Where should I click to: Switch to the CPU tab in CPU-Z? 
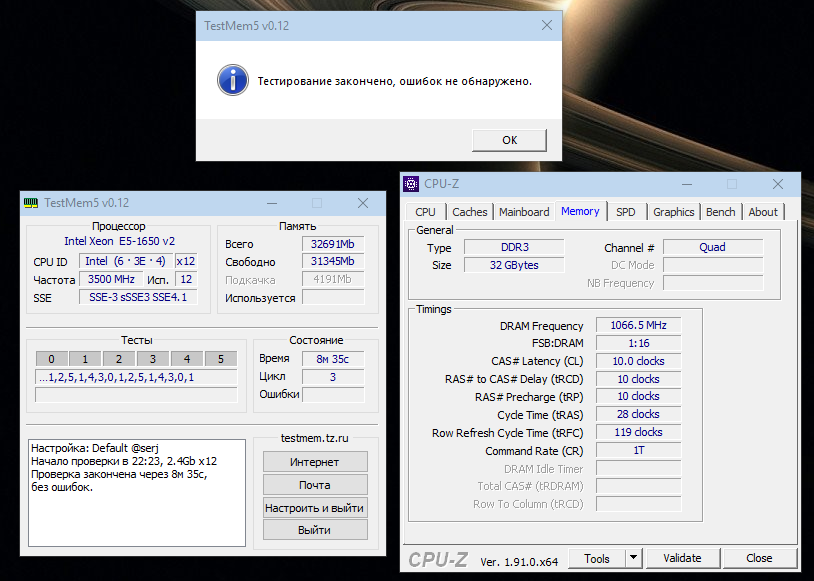point(425,212)
